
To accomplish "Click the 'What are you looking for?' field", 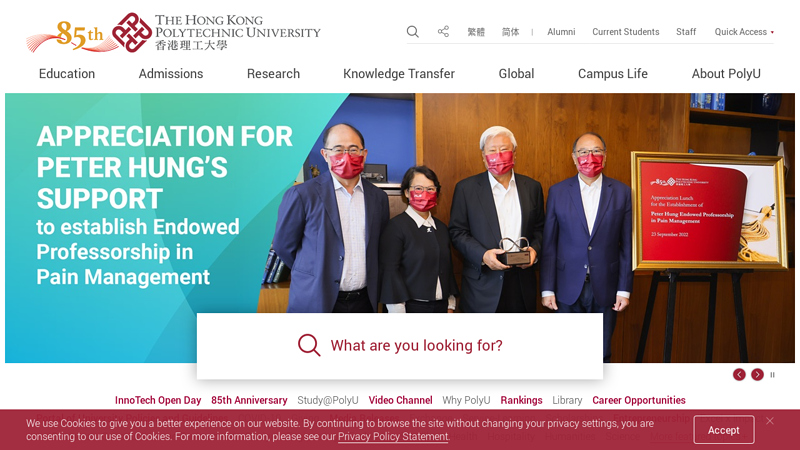I will pyautogui.click(x=400, y=346).
